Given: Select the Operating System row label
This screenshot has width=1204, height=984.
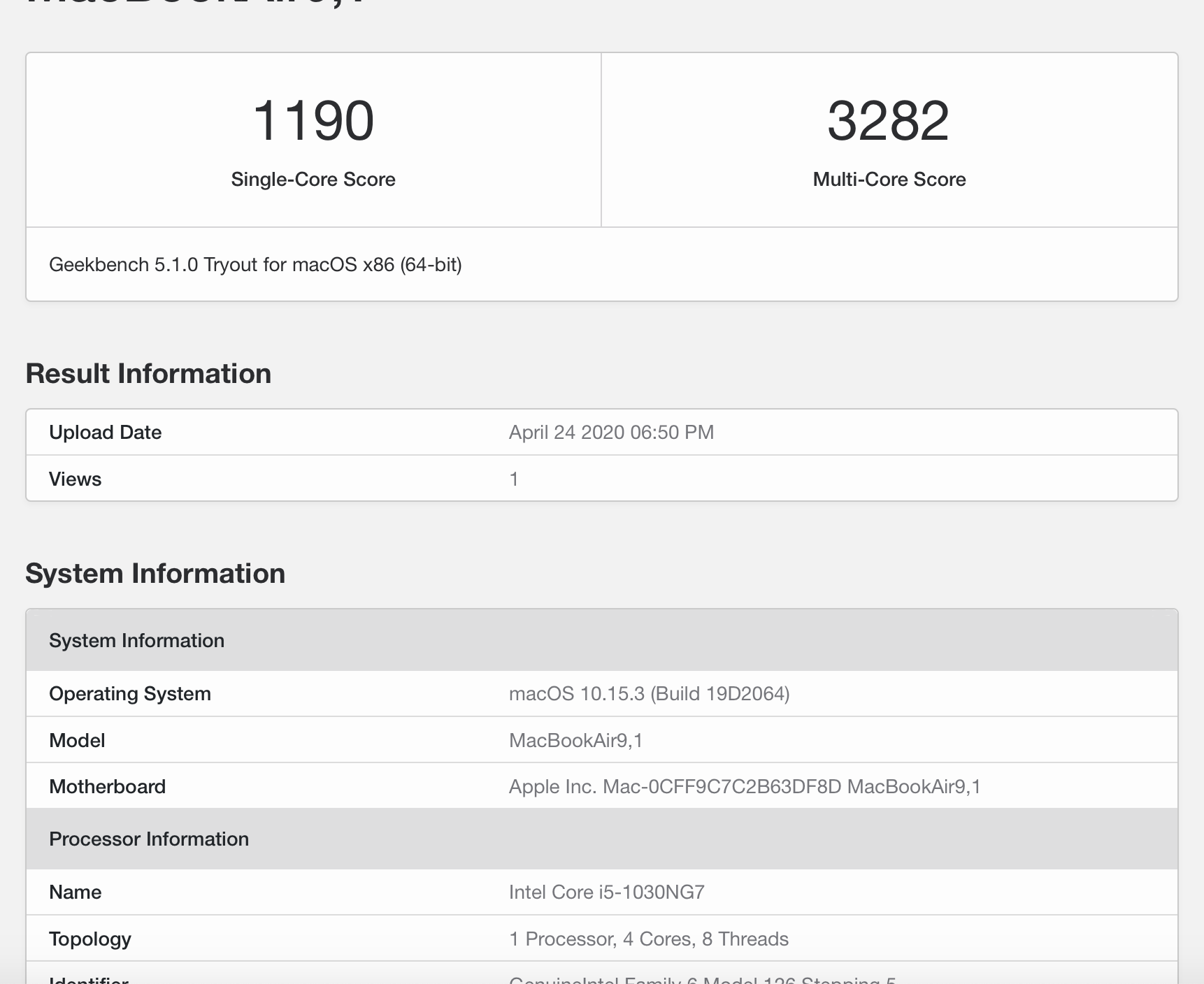Looking at the screenshot, I should (130, 693).
